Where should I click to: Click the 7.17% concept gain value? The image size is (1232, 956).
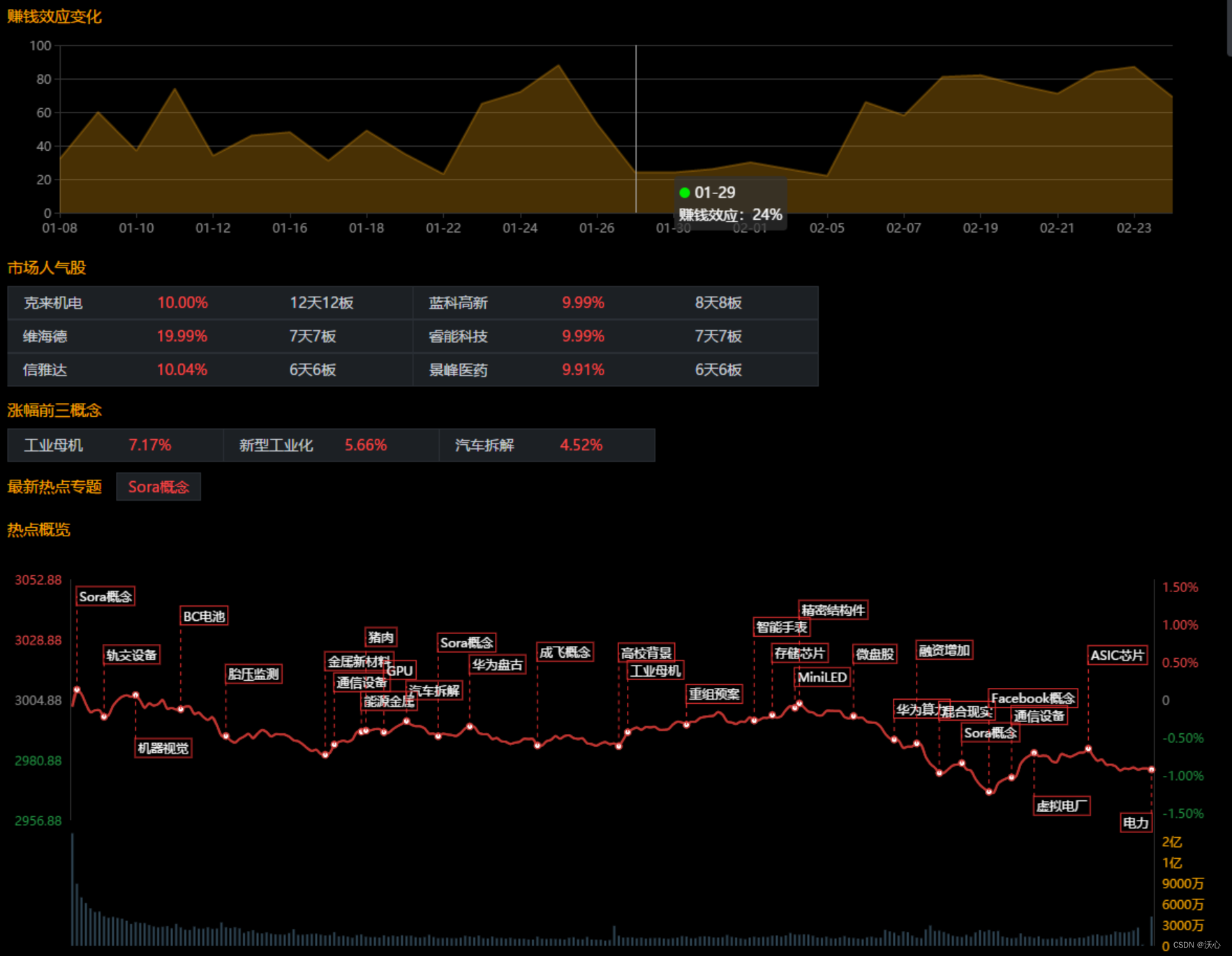[150, 446]
